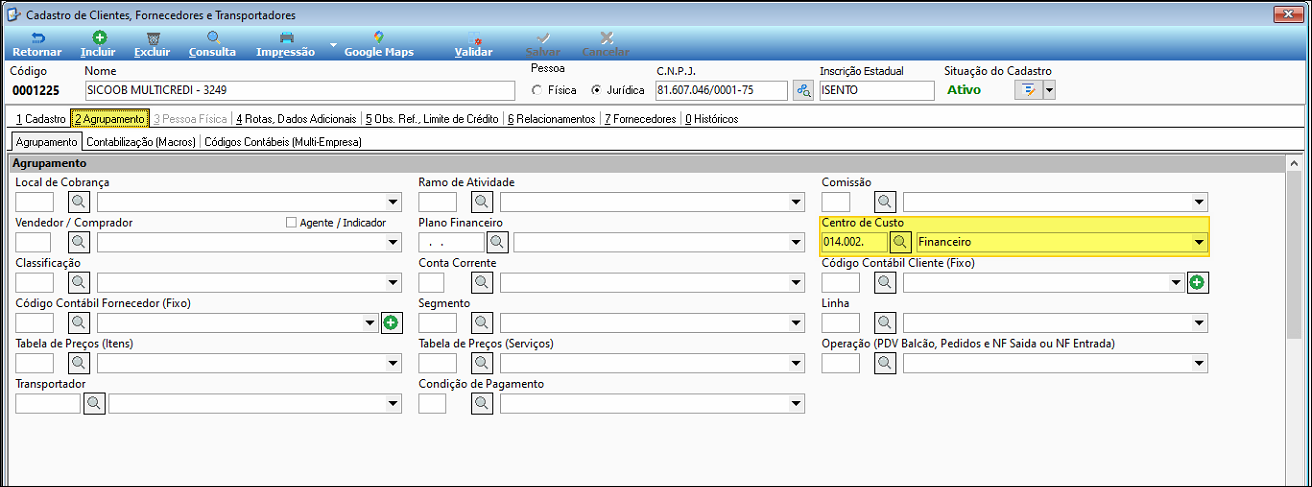Click the Retornar toolbar button
The image size is (1312, 487).
tap(37, 44)
